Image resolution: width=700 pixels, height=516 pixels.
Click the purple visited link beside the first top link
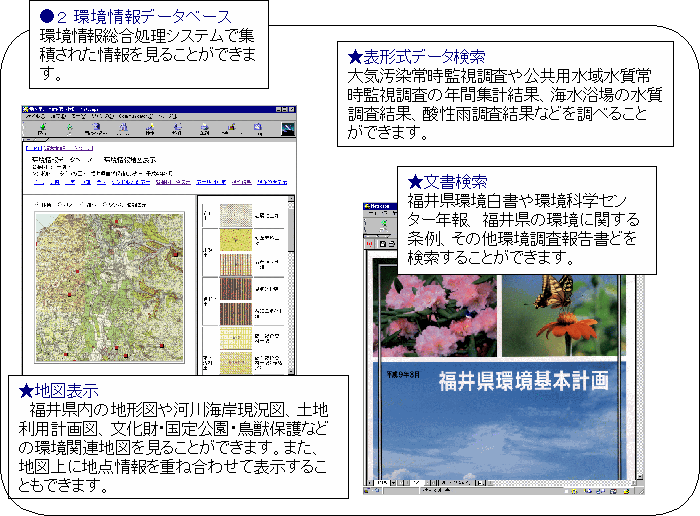point(69,148)
